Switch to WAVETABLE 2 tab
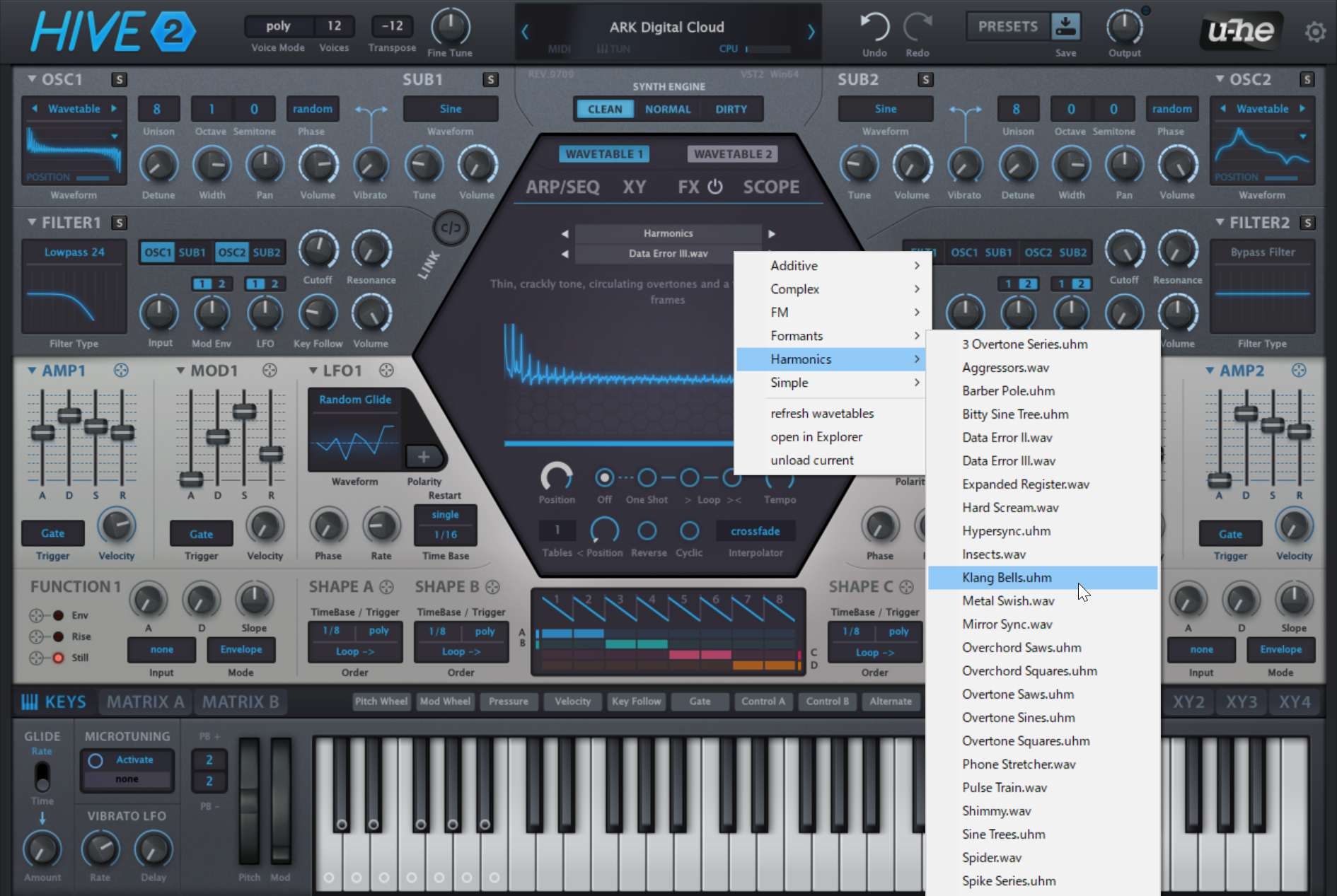The height and width of the screenshot is (896, 1337). (x=732, y=154)
